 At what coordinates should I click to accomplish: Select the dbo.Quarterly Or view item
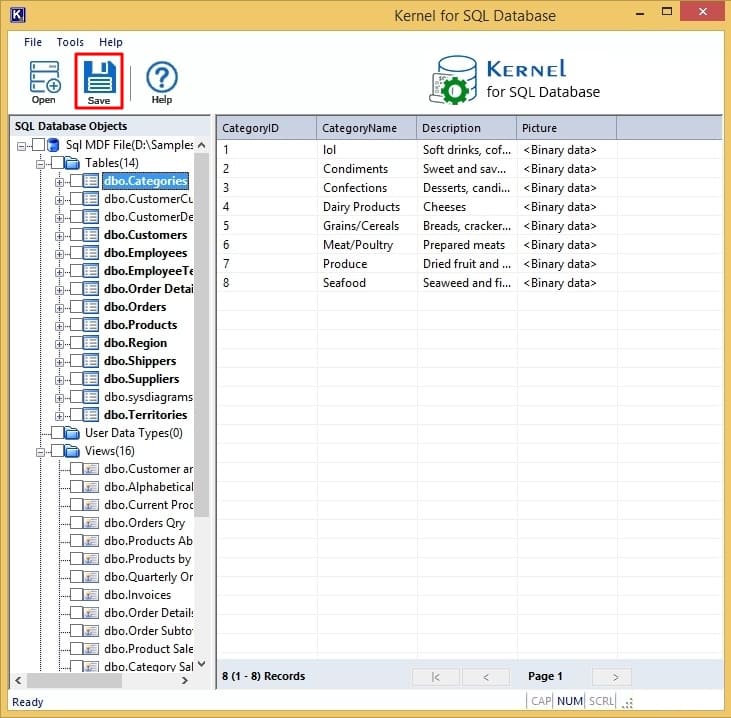click(x=148, y=577)
